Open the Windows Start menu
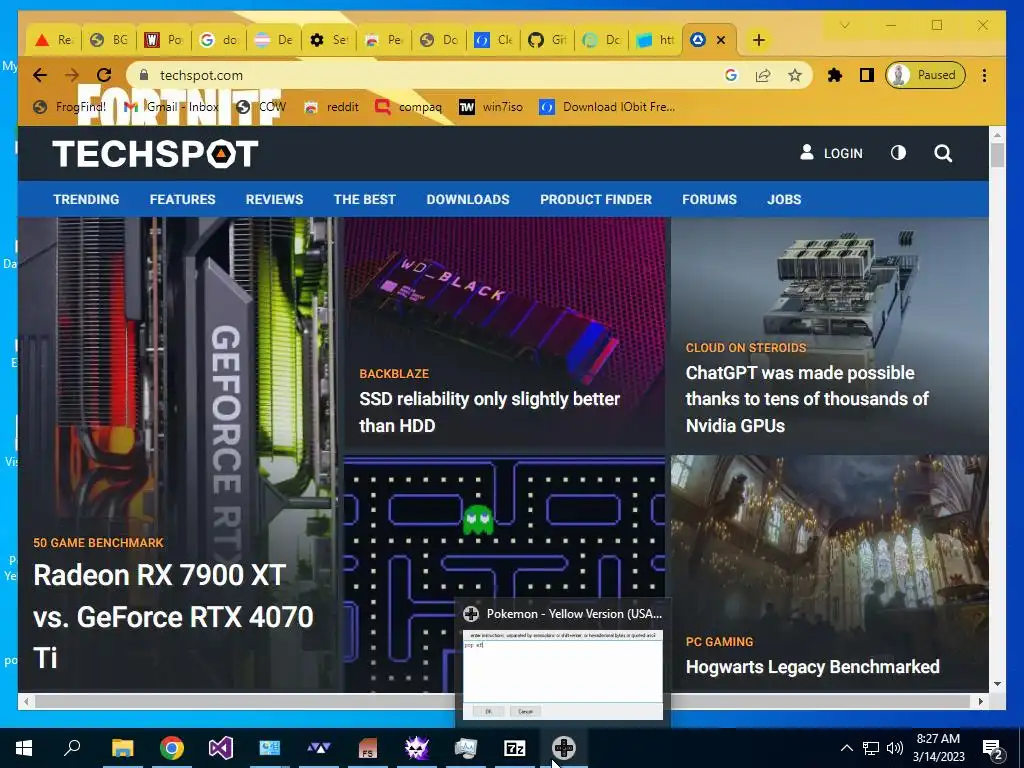The width and height of the screenshot is (1024, 768). (24, 748)
